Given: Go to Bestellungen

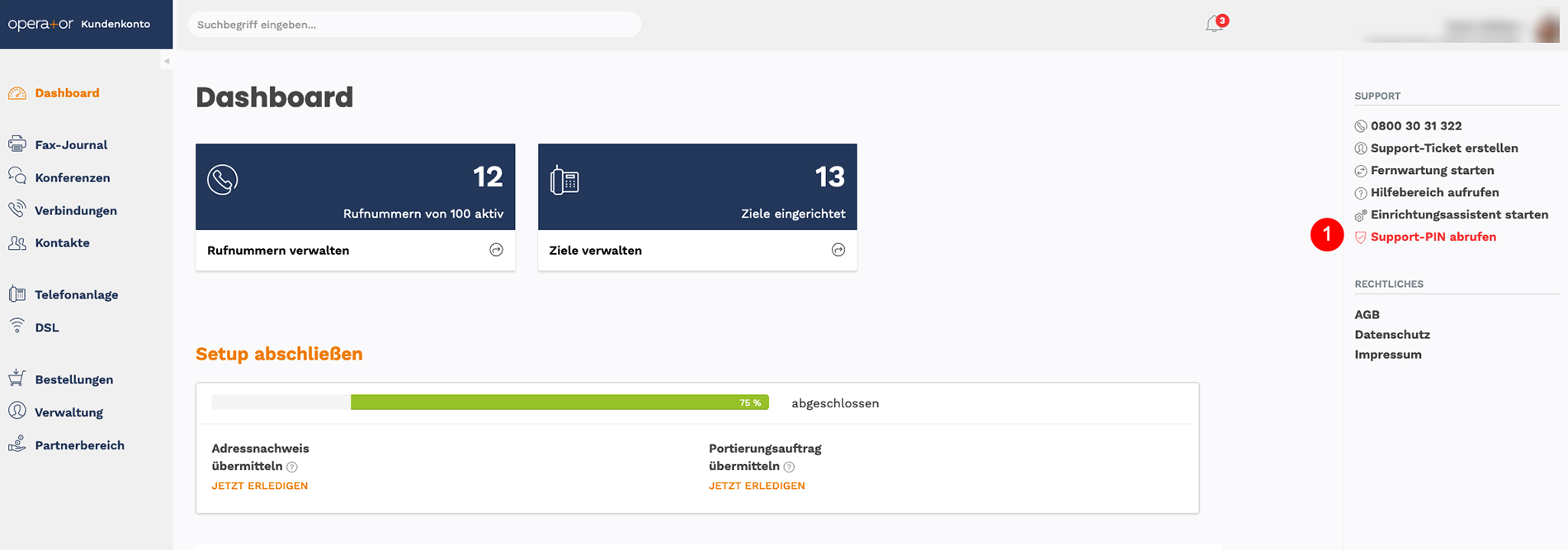Looking at the screenshot, I should pyautogui.click(x=74, y=379).
